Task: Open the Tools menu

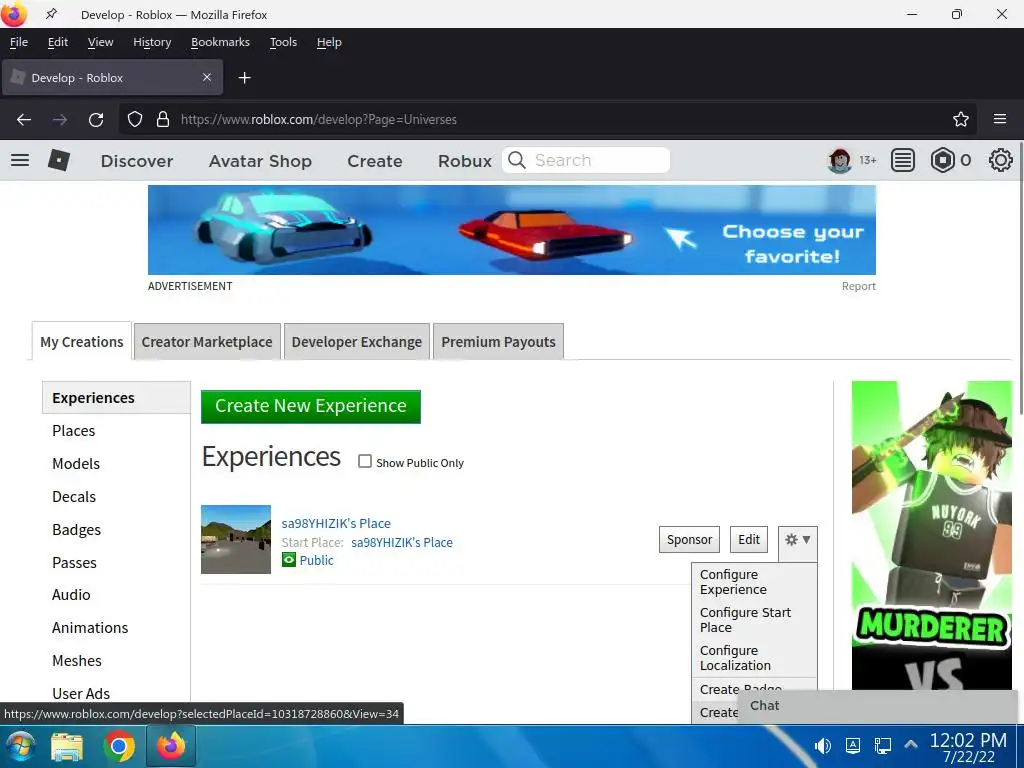Action: click(x=283, y=42)
